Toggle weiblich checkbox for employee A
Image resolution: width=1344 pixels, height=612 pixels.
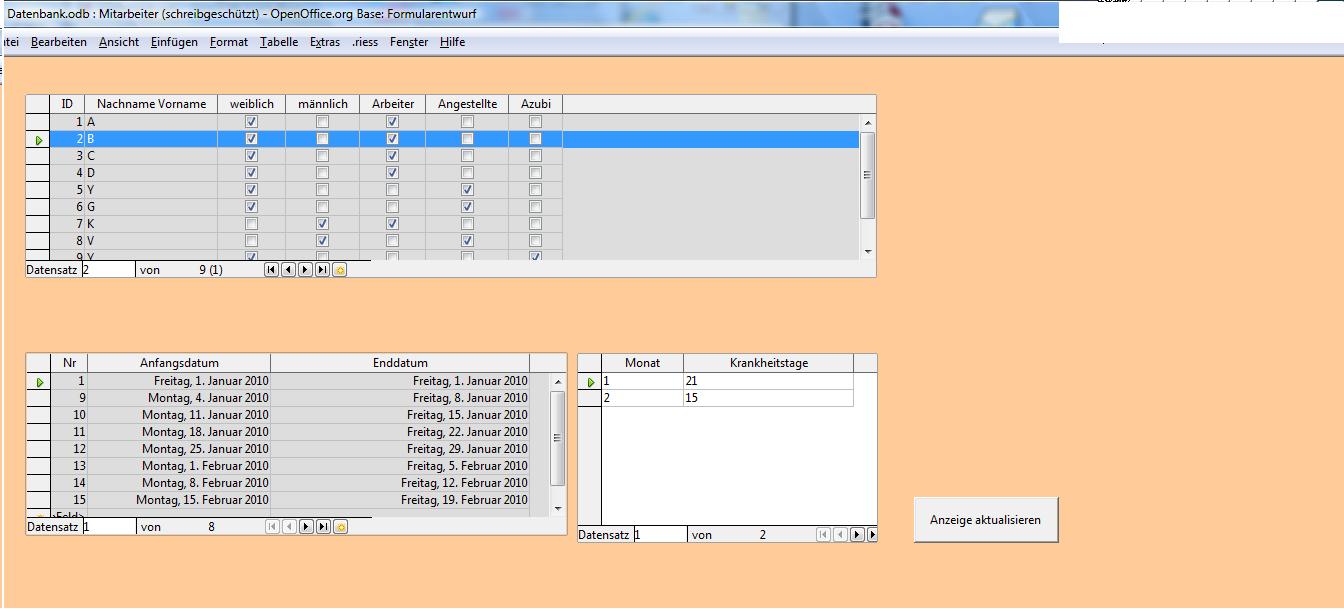251,122
